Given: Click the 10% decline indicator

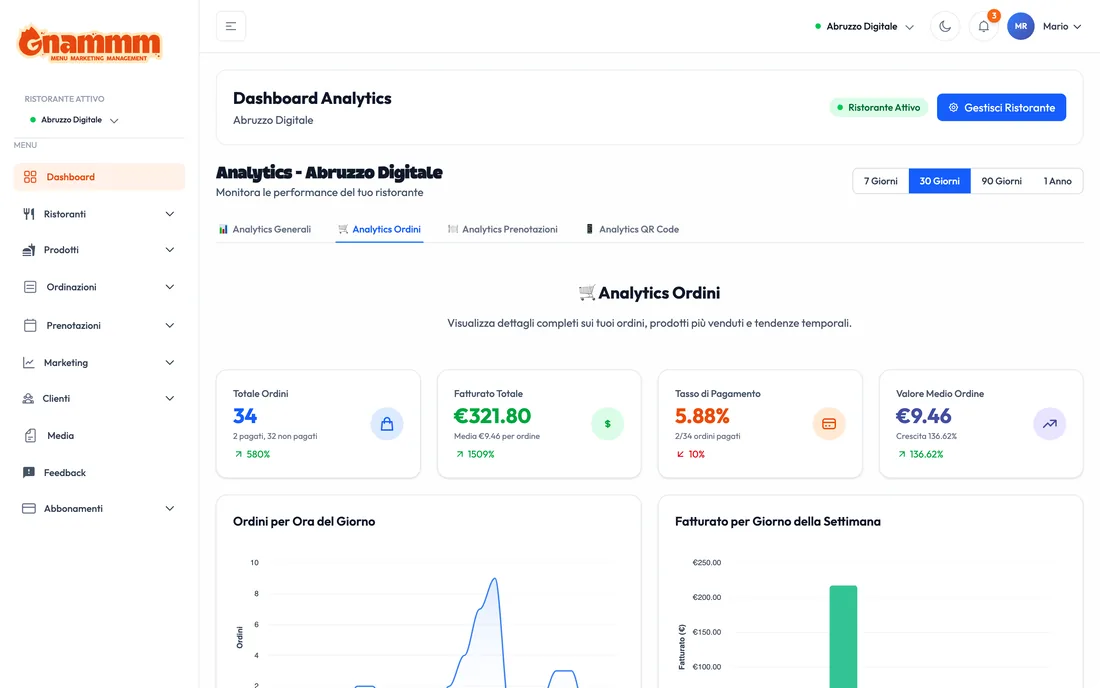Looking at the screenshot, I should 690,454.
